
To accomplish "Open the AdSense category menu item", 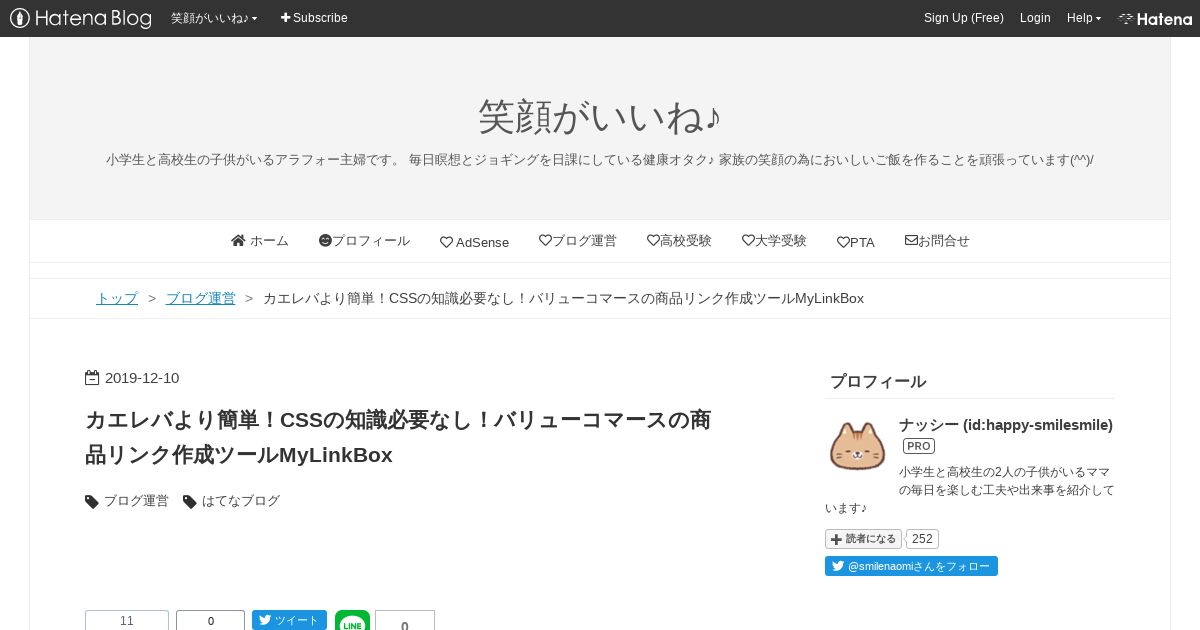I will [x=474, y=242].
